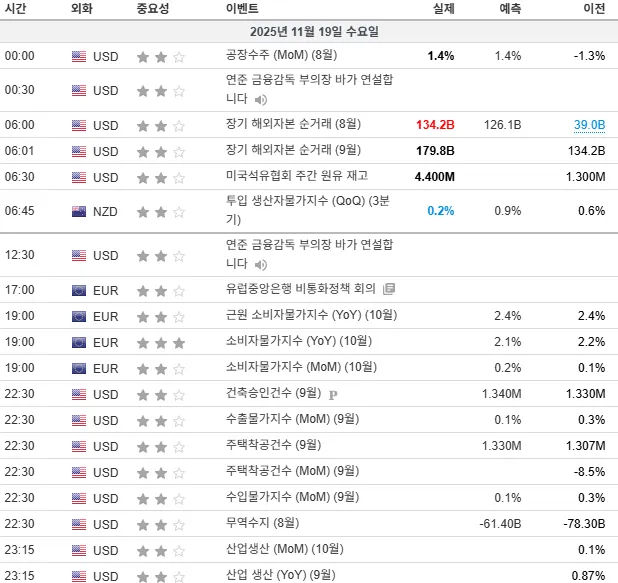
Task: Click New Zealand flag in 06:45 row
Action: [x=79, y=212]
